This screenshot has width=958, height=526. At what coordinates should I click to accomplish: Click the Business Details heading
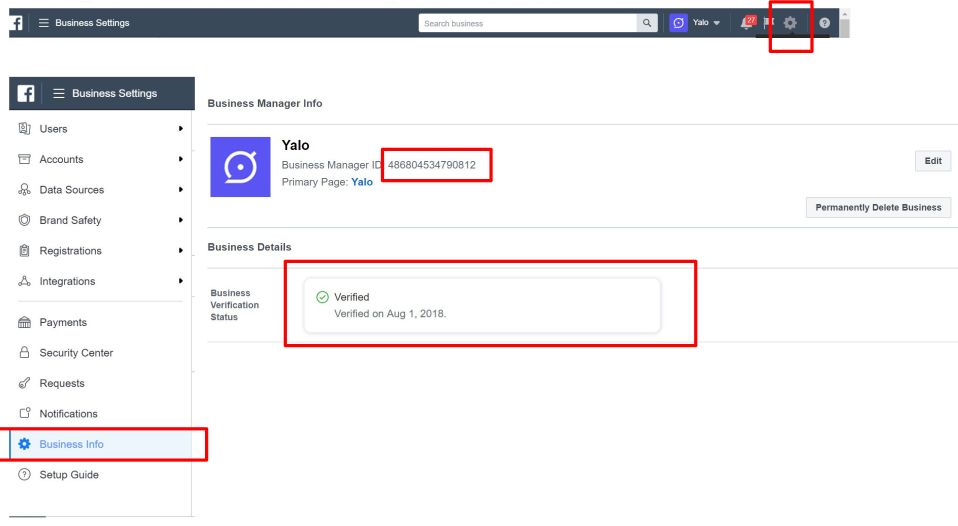(249, 247)
